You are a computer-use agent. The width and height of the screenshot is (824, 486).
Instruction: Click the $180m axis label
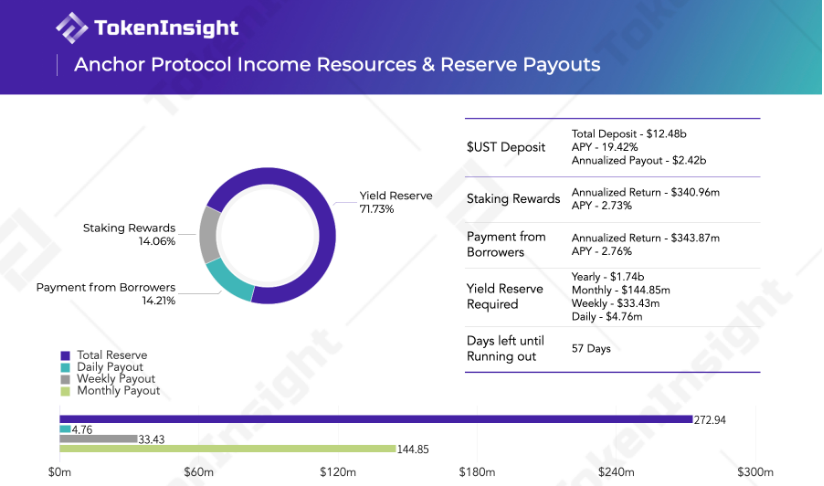pyautogui.click(x=477, y=472)
